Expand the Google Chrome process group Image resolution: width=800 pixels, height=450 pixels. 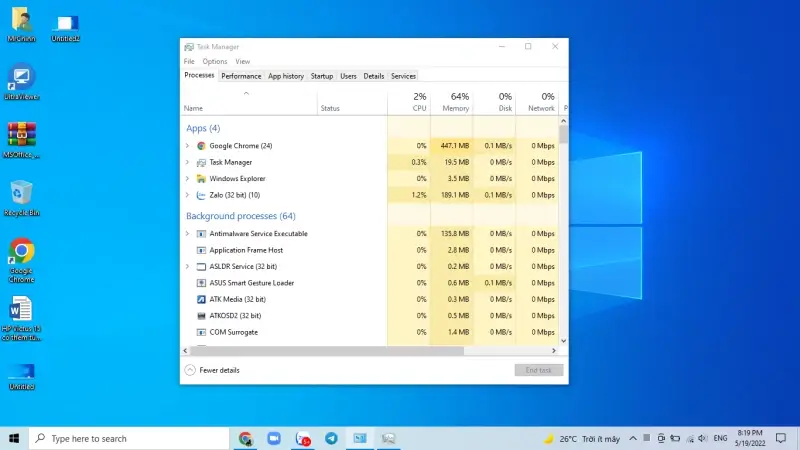pos(187,146)
